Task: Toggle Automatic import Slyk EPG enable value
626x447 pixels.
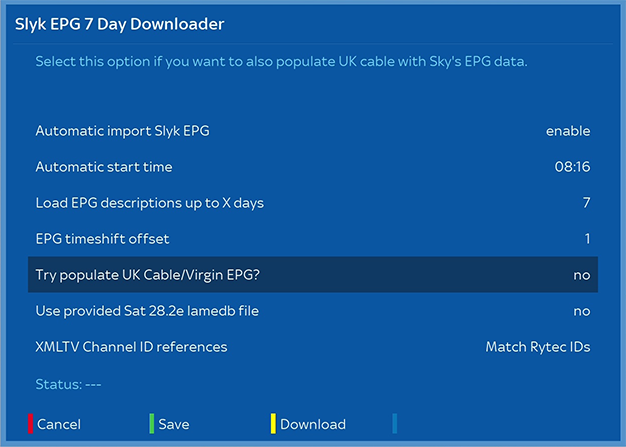Action: (x=568, y=131)
